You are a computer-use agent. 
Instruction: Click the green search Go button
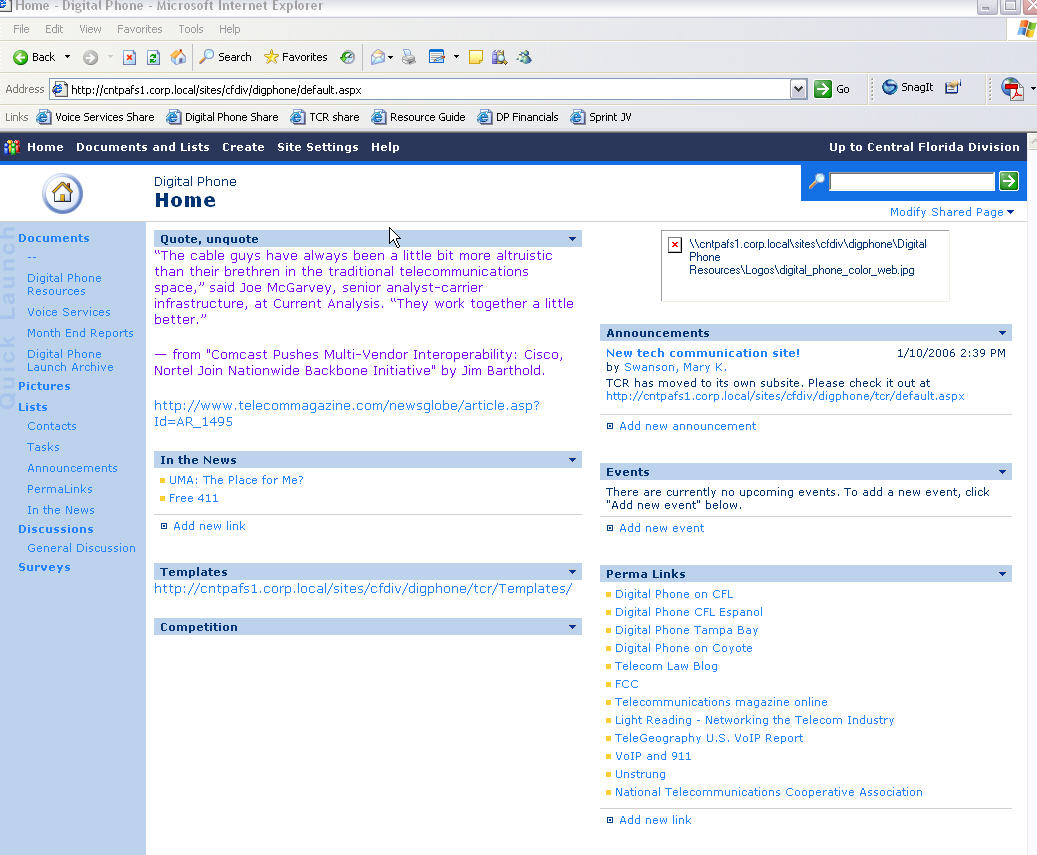(x=1009, y=181)
